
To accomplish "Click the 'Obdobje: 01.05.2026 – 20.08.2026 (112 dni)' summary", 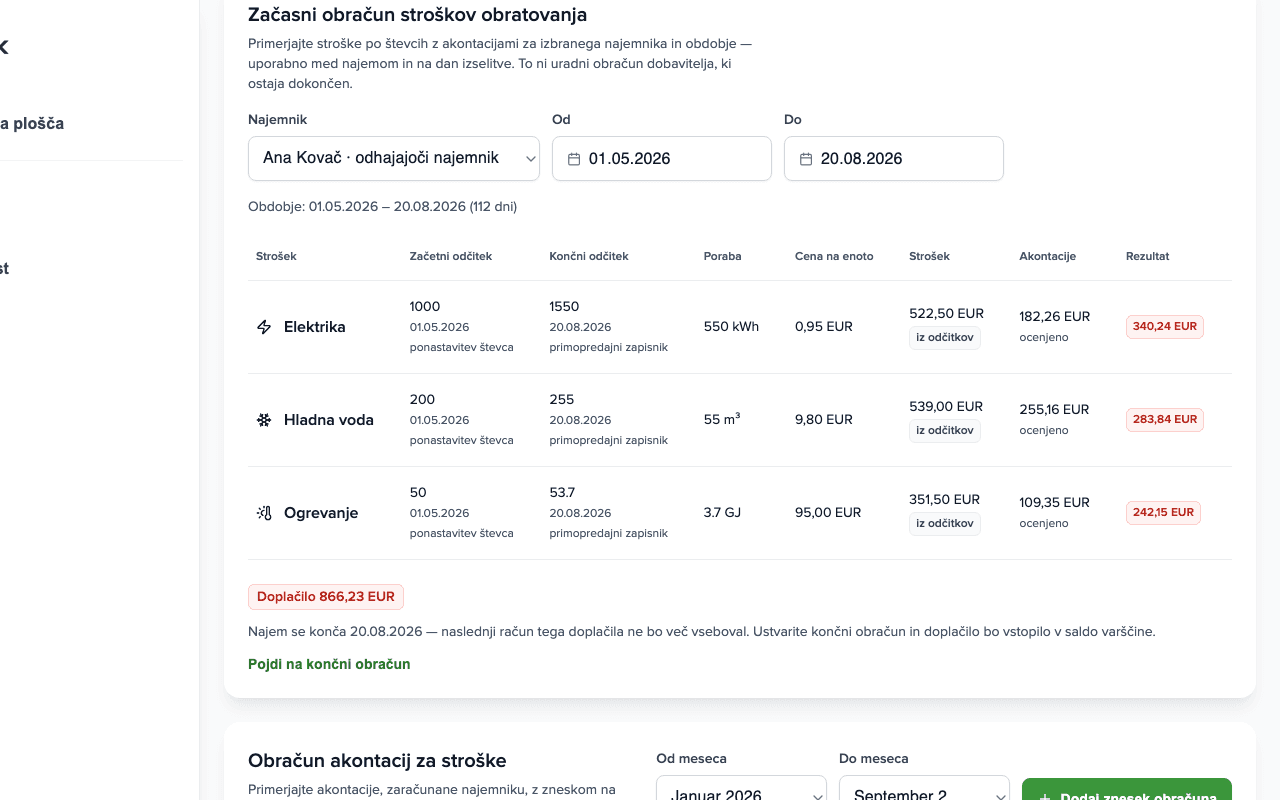I will (382, 207).
